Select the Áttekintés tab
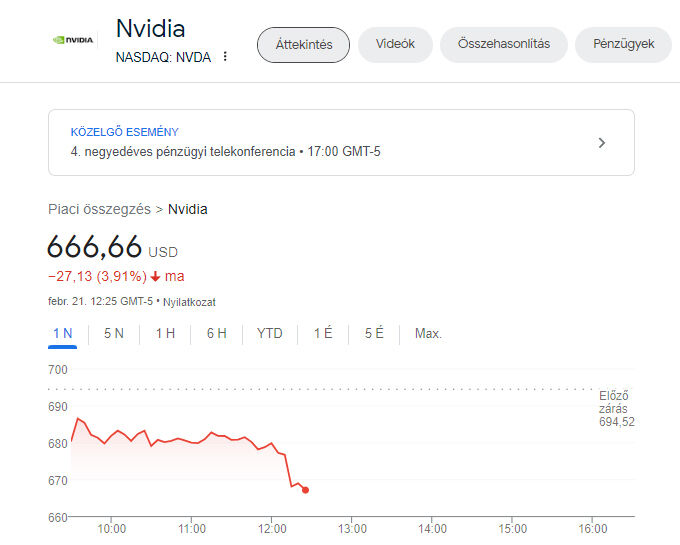 (304, 45)
